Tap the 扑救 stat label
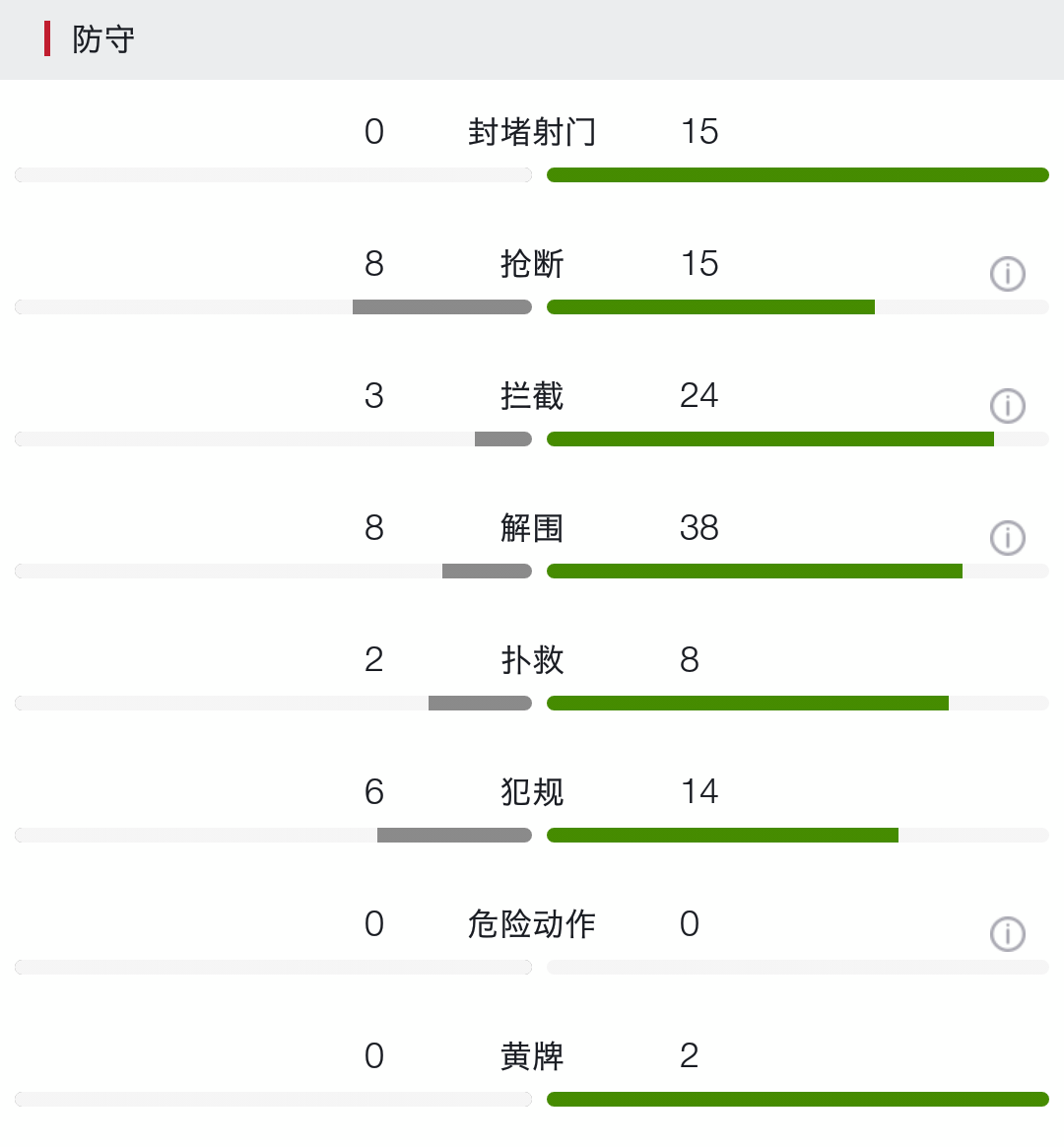The height and width of the screenshot is (1147, 1064). point(532,660)
